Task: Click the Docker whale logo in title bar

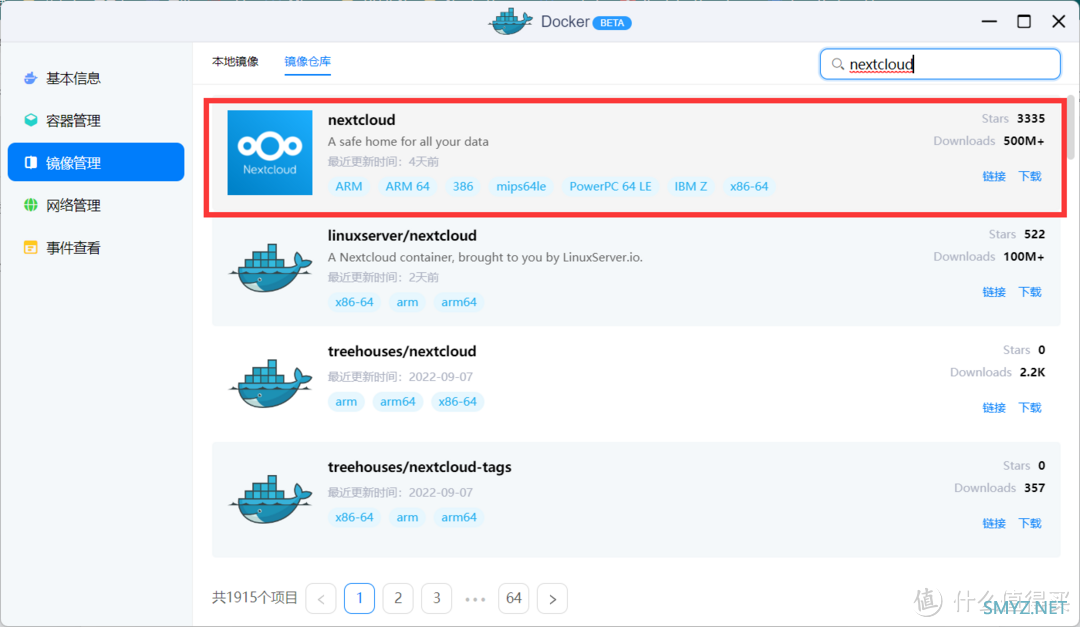Action: tap(510, 21)
